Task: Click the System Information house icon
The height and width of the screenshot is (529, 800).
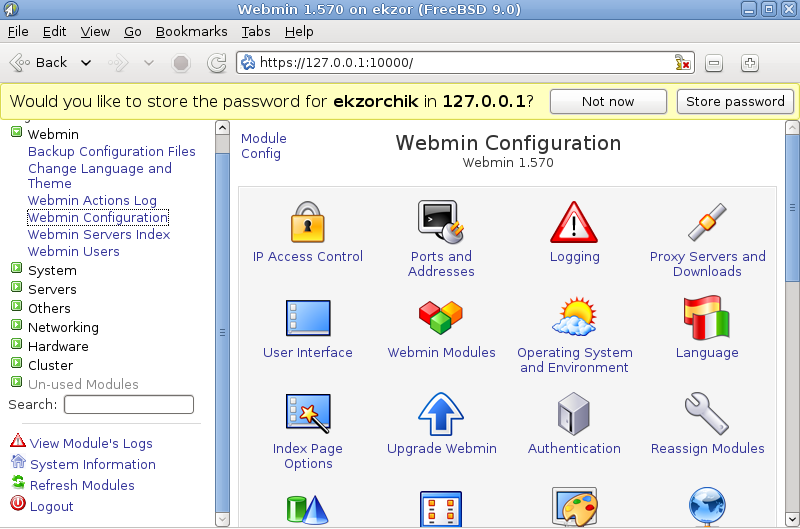Action: [18, 461]
